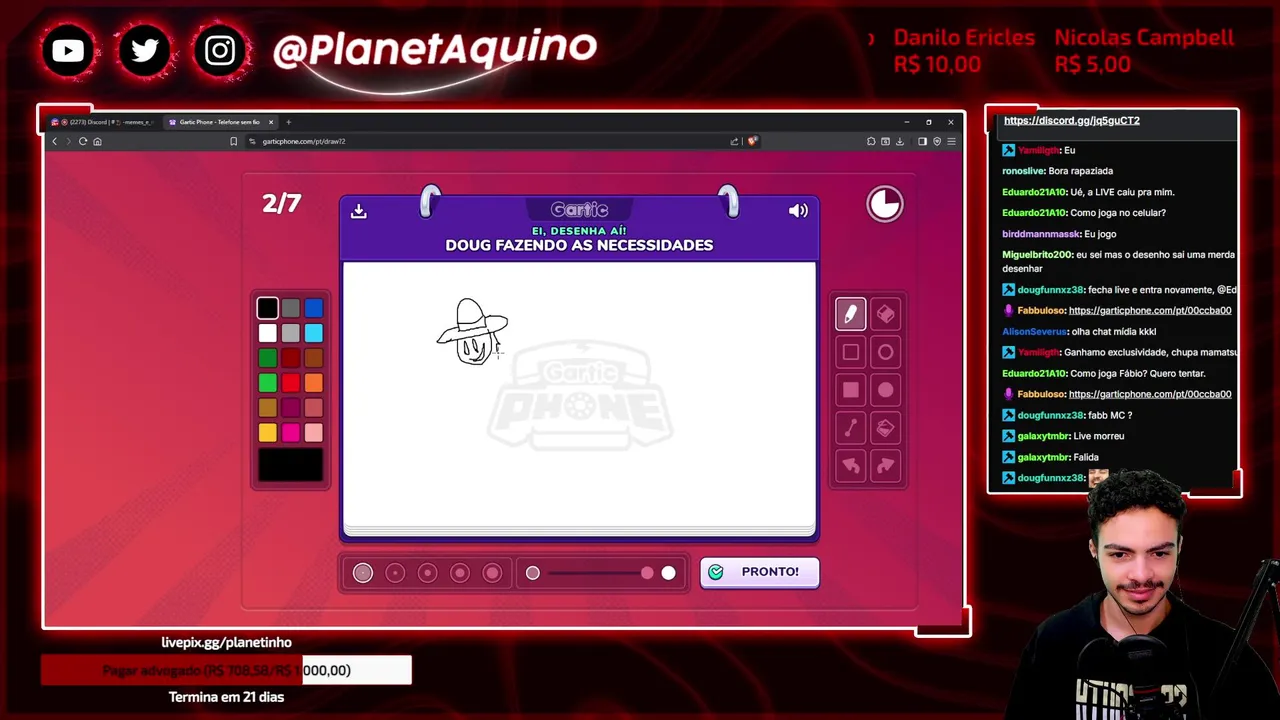Select the middle brush size
This screenshot has height=720, width=1280.
[427, 573]
